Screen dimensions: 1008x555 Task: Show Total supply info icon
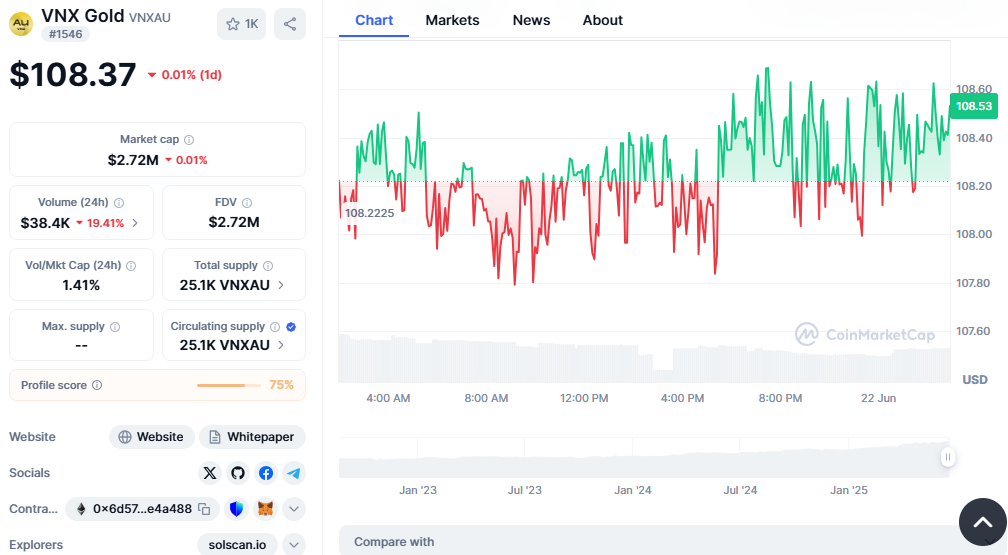(x=268, y=266)
